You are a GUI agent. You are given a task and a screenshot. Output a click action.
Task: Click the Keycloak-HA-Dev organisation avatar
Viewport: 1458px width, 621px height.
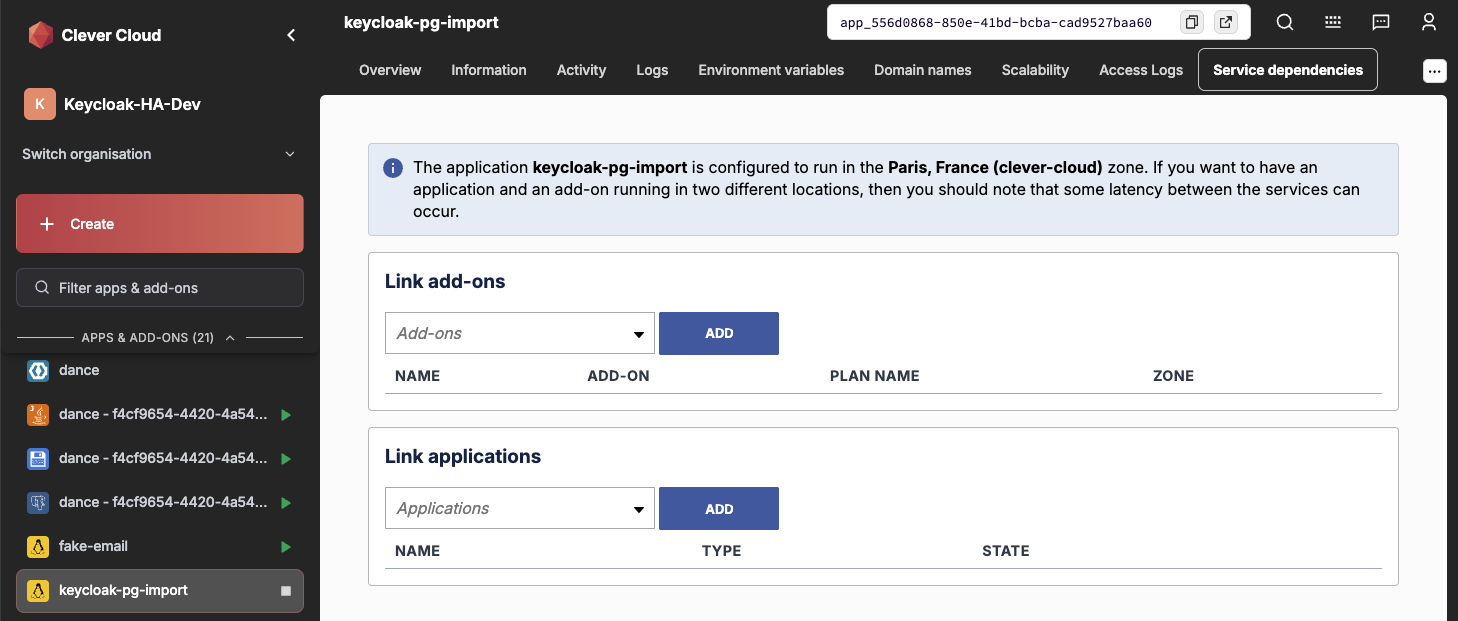(x=39, y=104)
